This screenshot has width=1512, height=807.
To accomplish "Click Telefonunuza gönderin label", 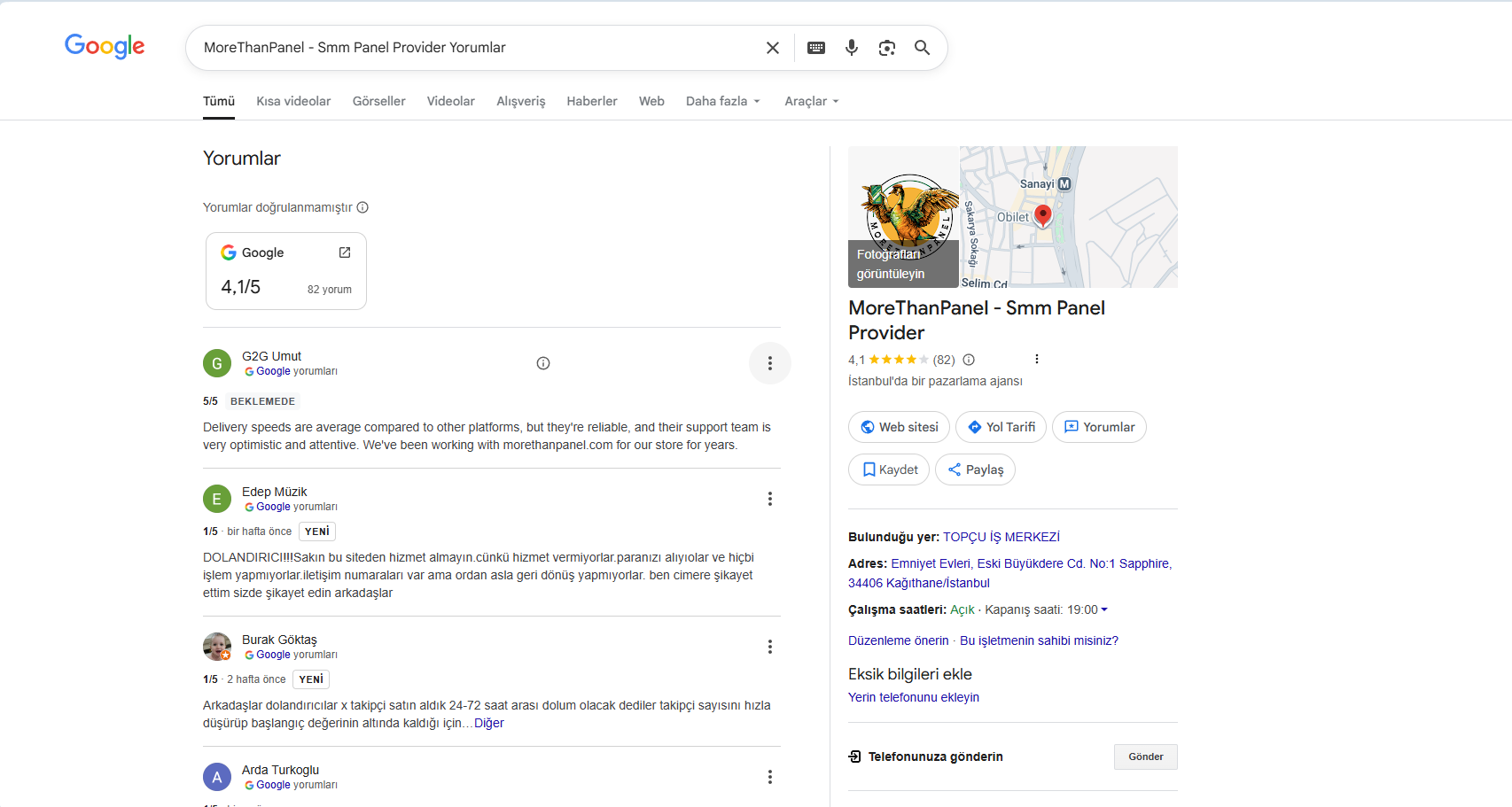I will [x=936, y=757].
